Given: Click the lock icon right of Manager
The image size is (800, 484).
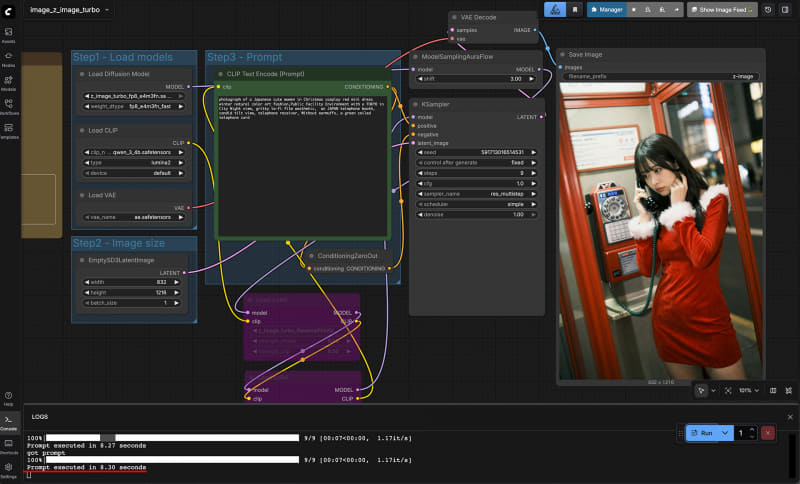Looking at the screenshot, I should [662, 10].
